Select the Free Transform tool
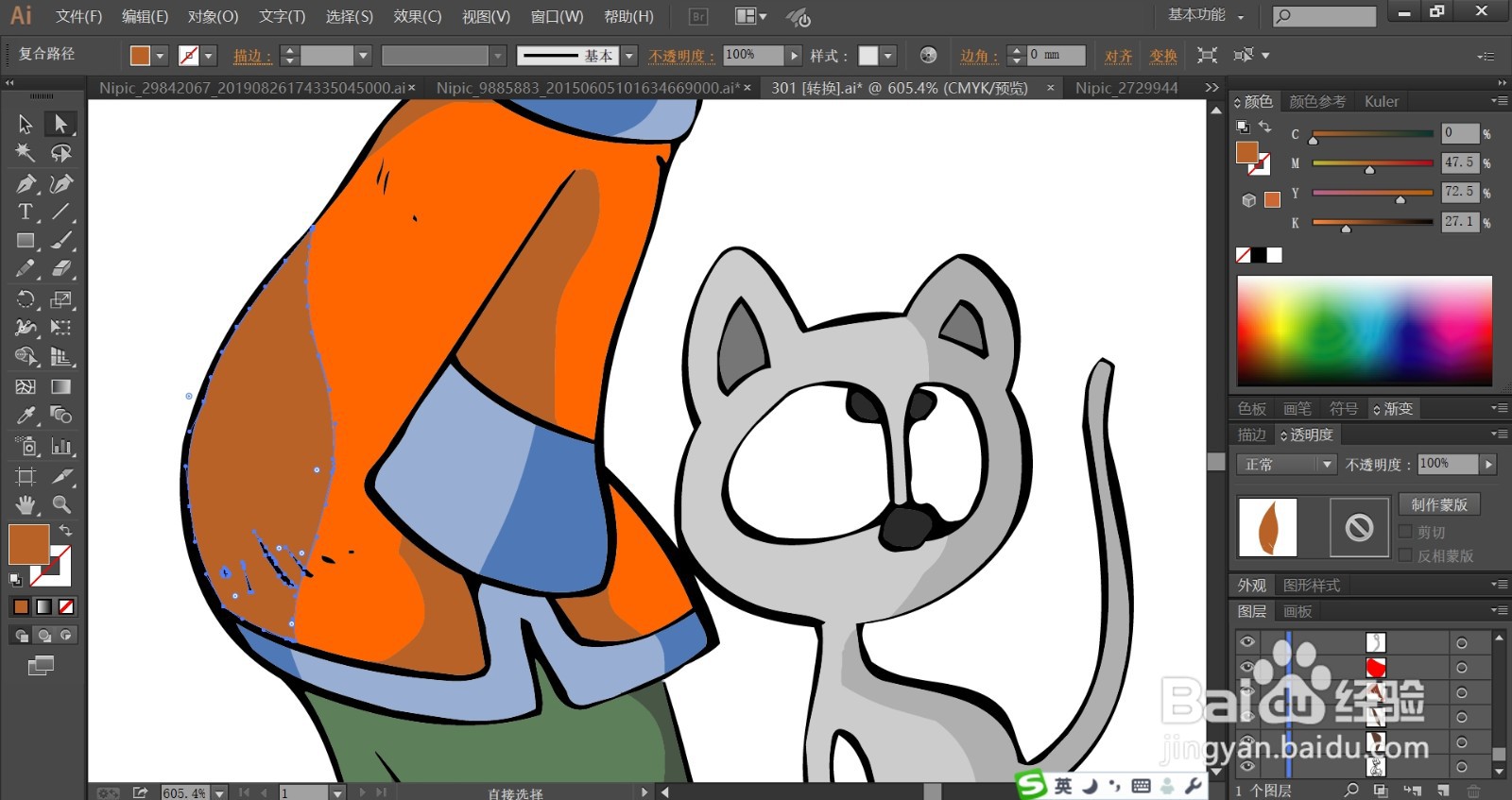 60,328
